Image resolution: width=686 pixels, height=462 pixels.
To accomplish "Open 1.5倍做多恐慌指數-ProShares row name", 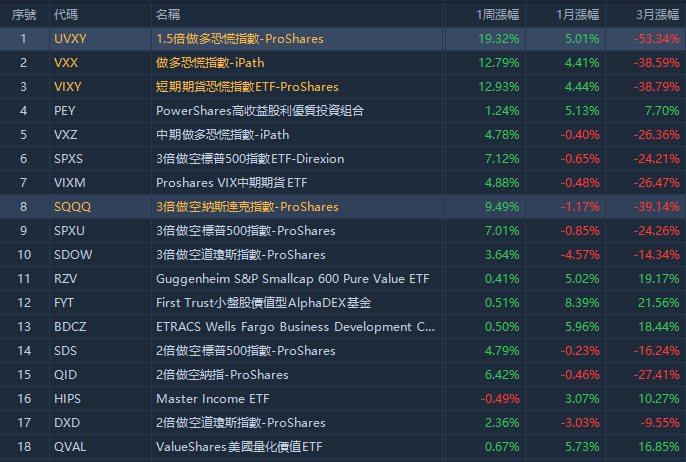I will (240, 39).
